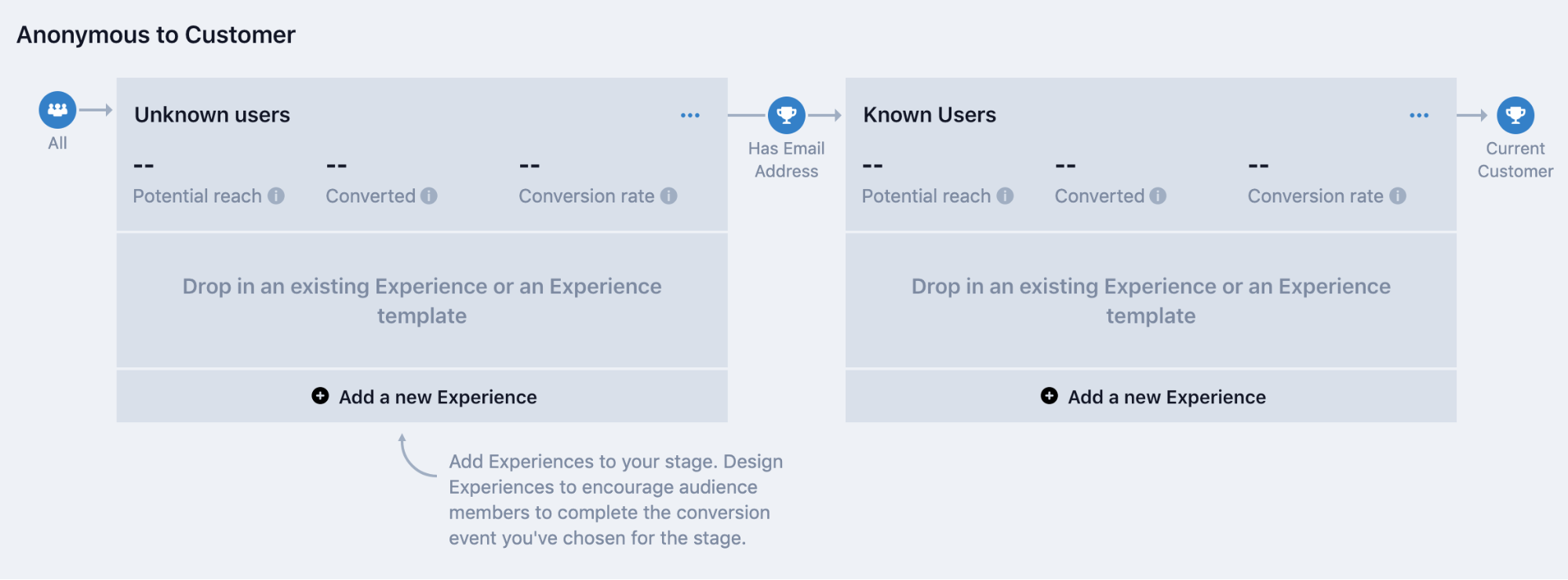Click the Unknown users Experience drop zone
Screen dimensions: 1568x580
[x=422, y=301]
